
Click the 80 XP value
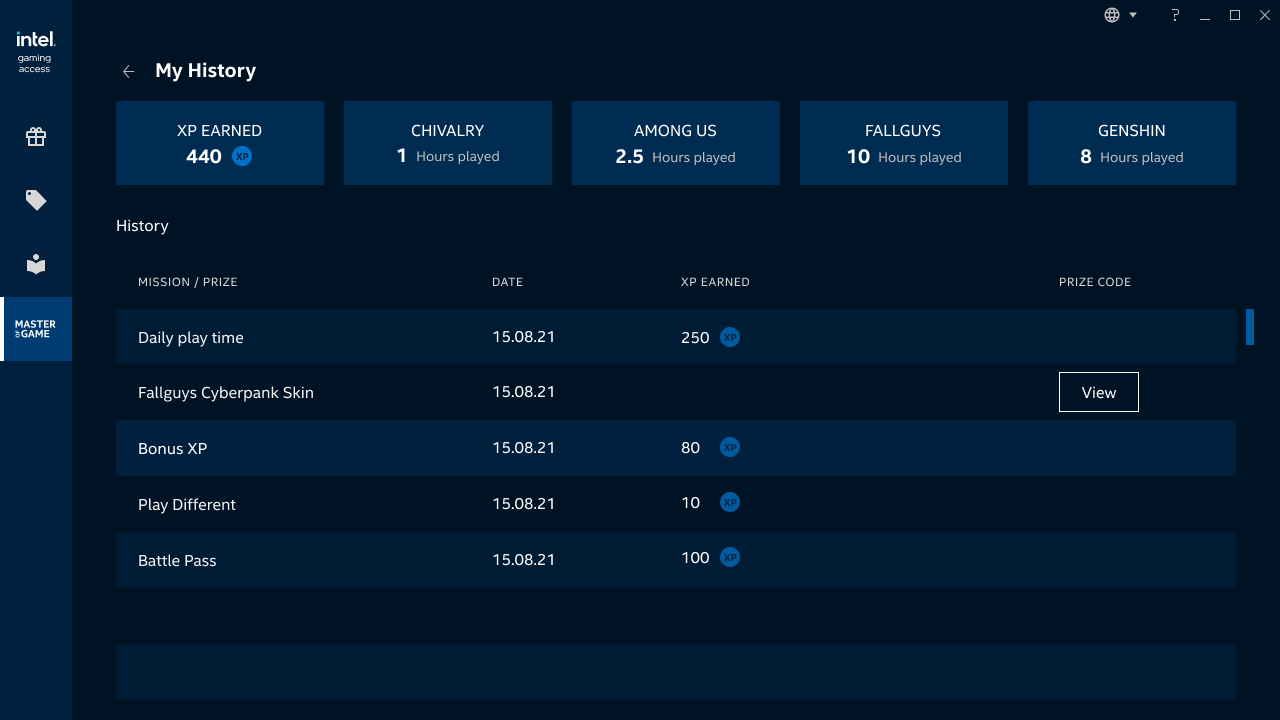pos(690,447)
